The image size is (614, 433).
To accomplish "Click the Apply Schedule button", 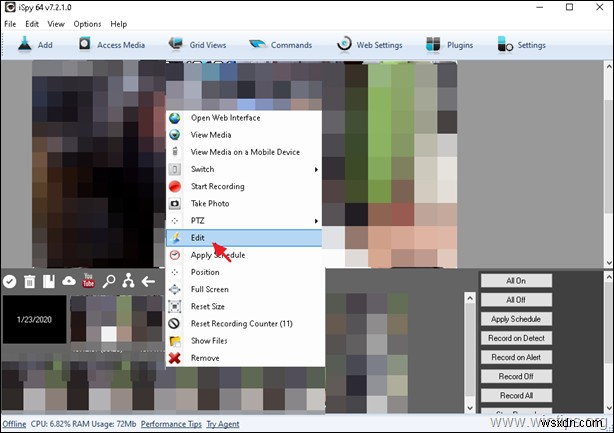I will pyautogui.click(x=516, y=319).
